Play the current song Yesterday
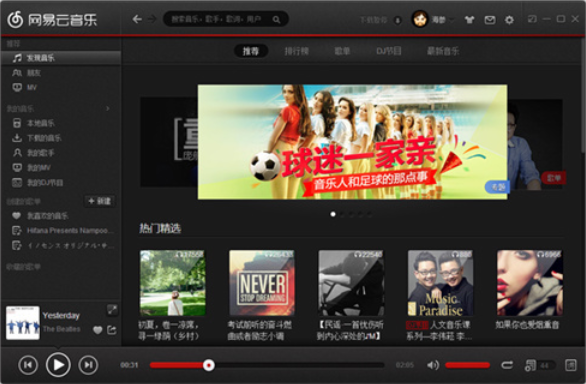 58,365
